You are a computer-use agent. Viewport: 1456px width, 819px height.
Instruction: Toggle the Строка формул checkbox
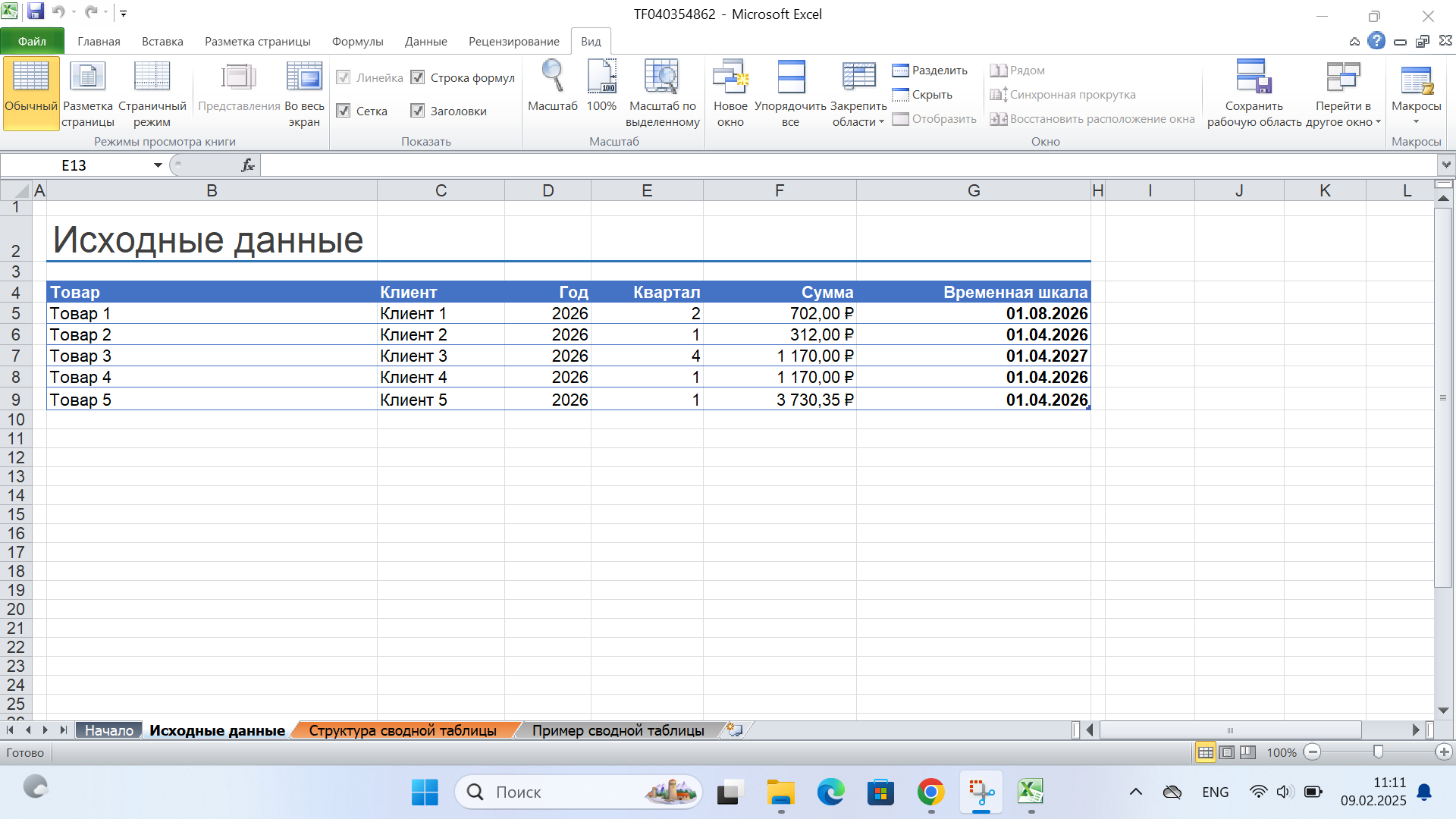coord(418,77)
